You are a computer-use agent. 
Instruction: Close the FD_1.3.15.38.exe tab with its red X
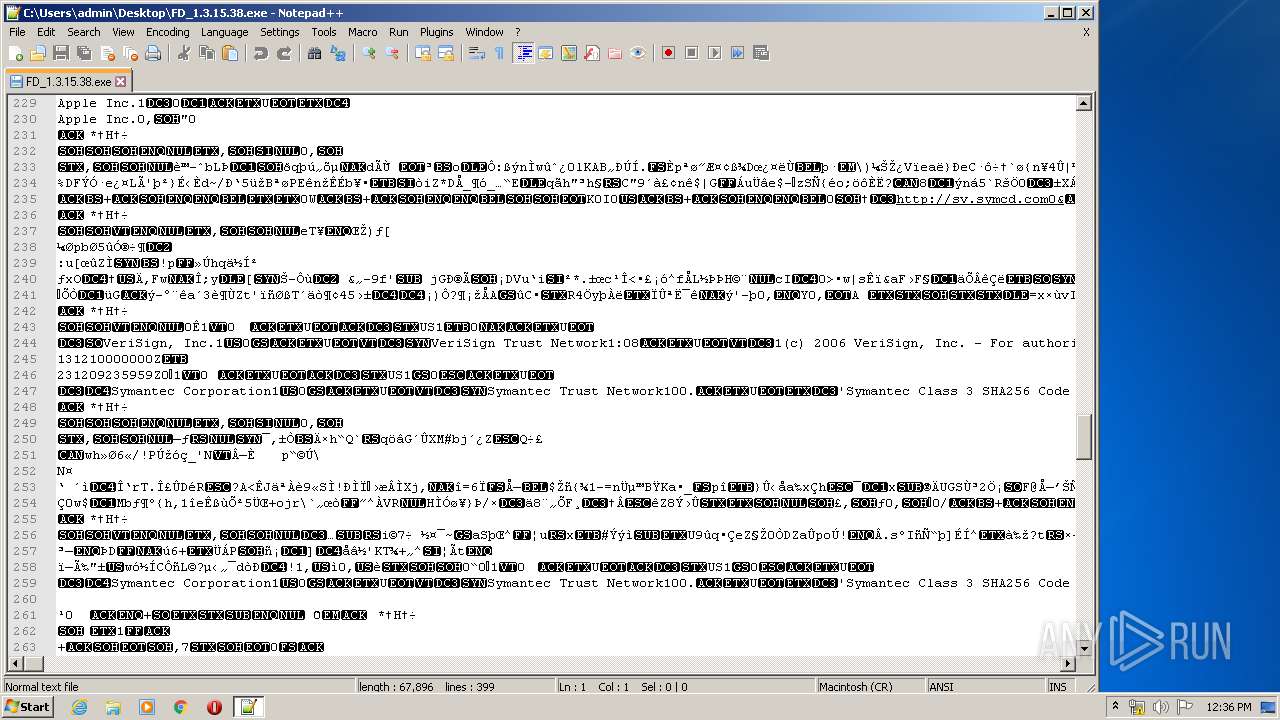121,82
